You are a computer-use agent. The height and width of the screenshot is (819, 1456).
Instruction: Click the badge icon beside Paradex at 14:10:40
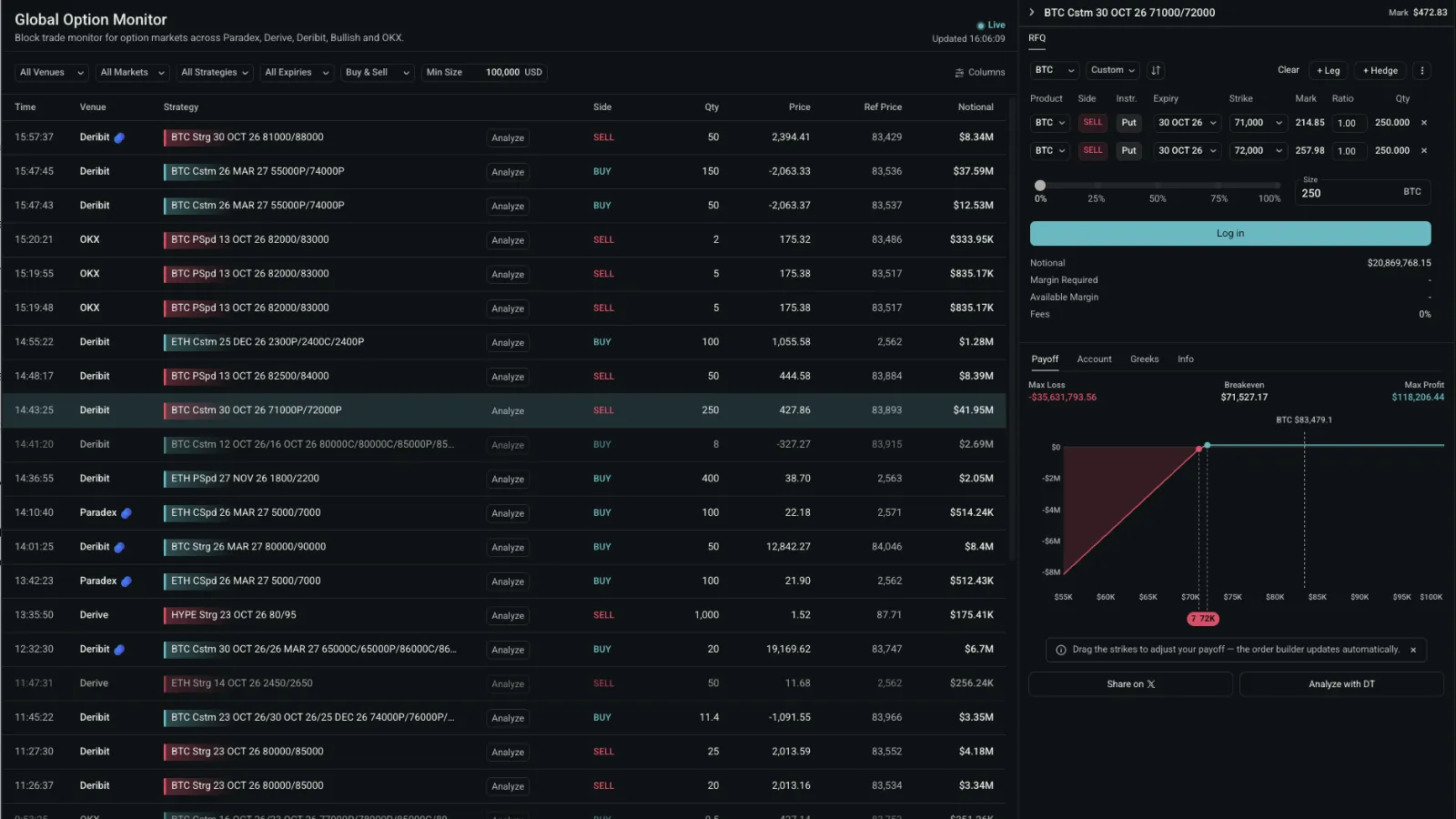point(126,513)
